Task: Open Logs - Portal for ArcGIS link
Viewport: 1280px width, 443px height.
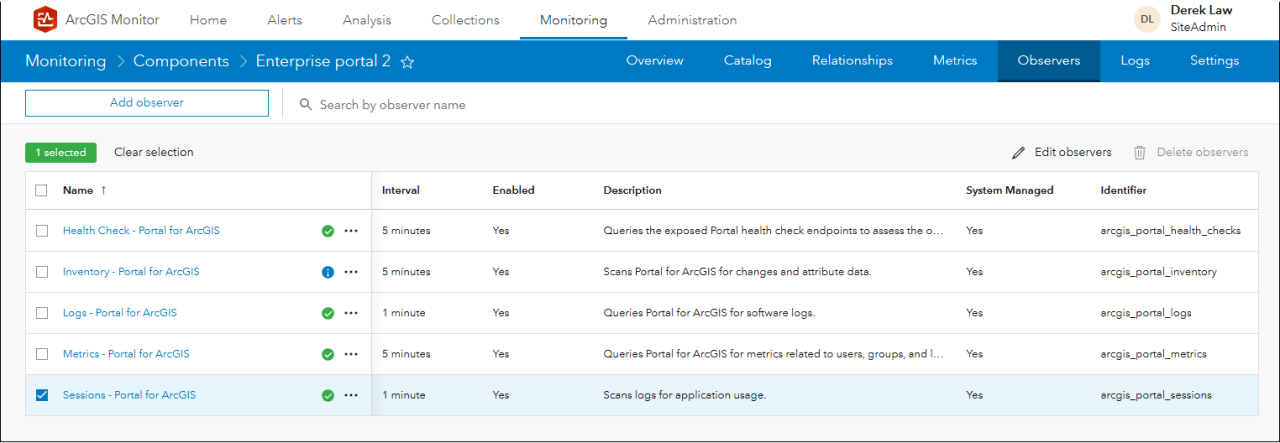Action: point(120,313)
